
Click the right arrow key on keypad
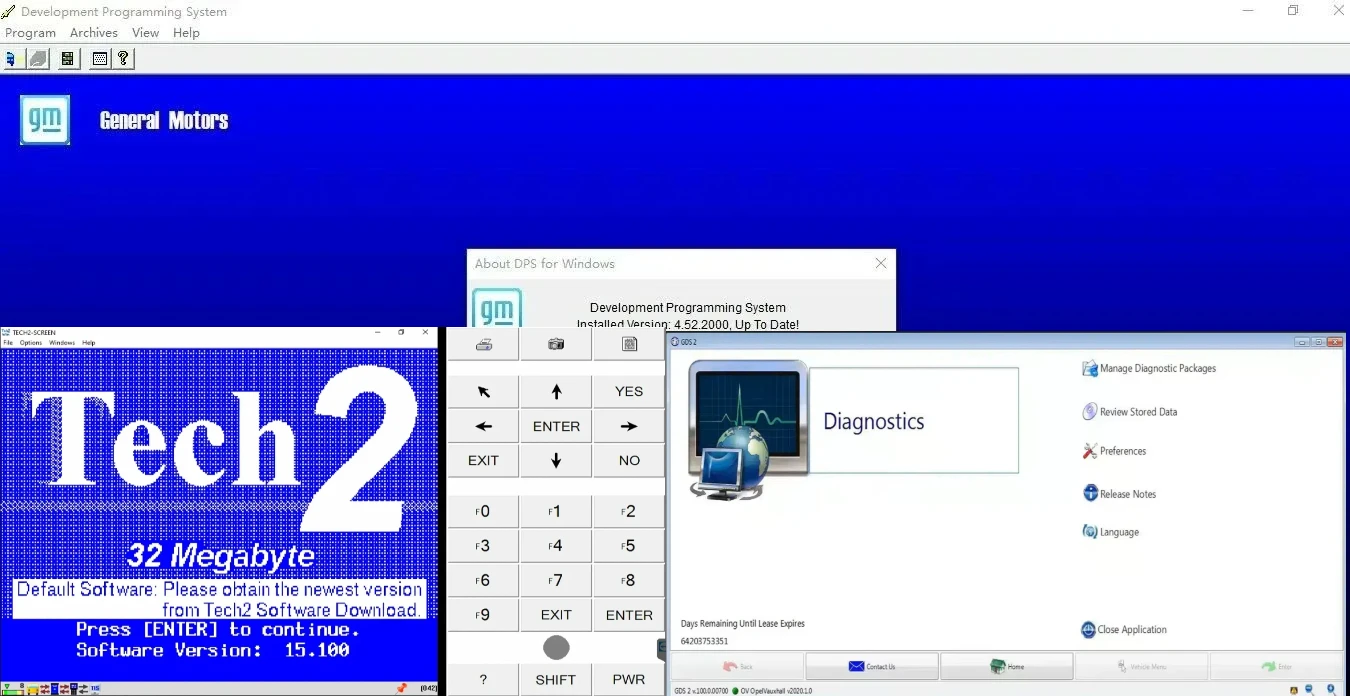coord(629,426)
